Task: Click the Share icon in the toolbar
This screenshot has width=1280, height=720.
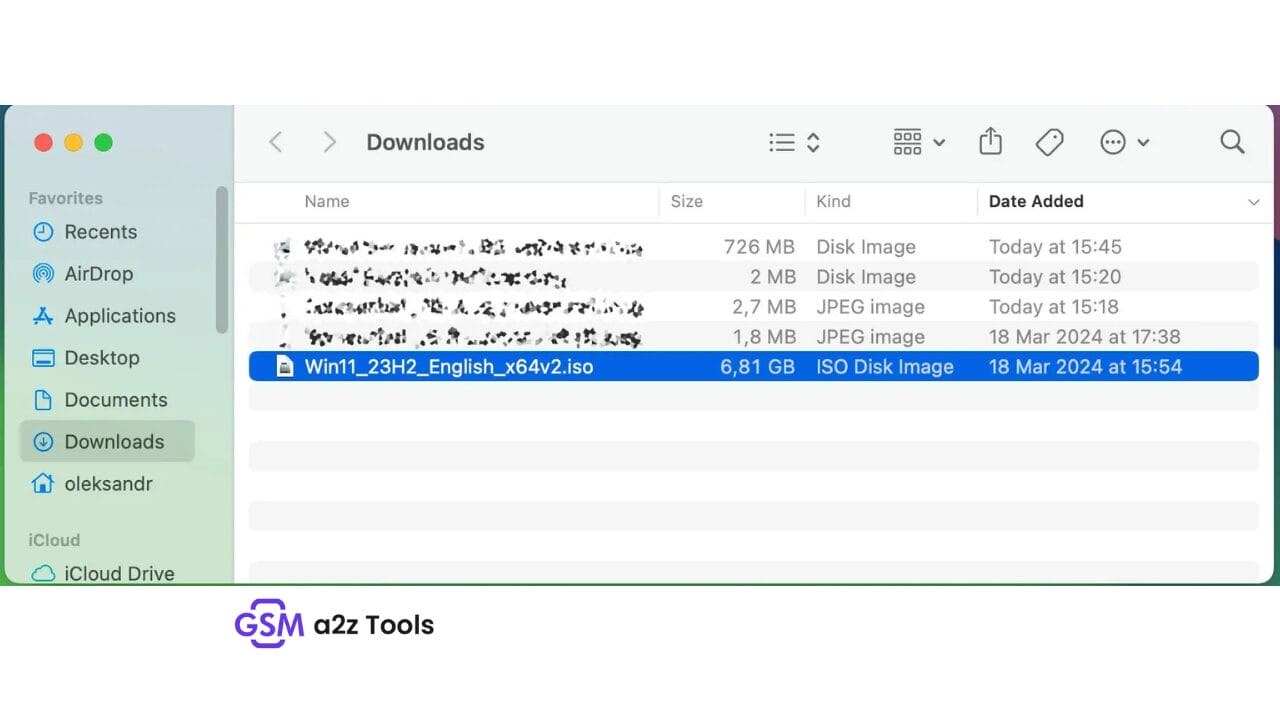Action: (x=990, y=142)
